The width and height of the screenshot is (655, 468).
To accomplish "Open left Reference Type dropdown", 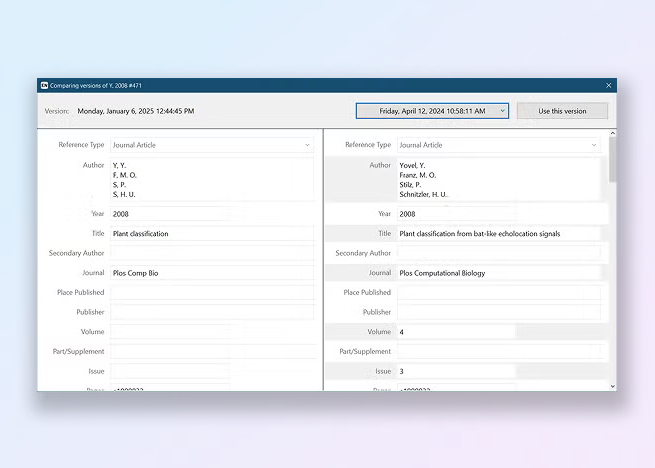I will coord(212,145).
